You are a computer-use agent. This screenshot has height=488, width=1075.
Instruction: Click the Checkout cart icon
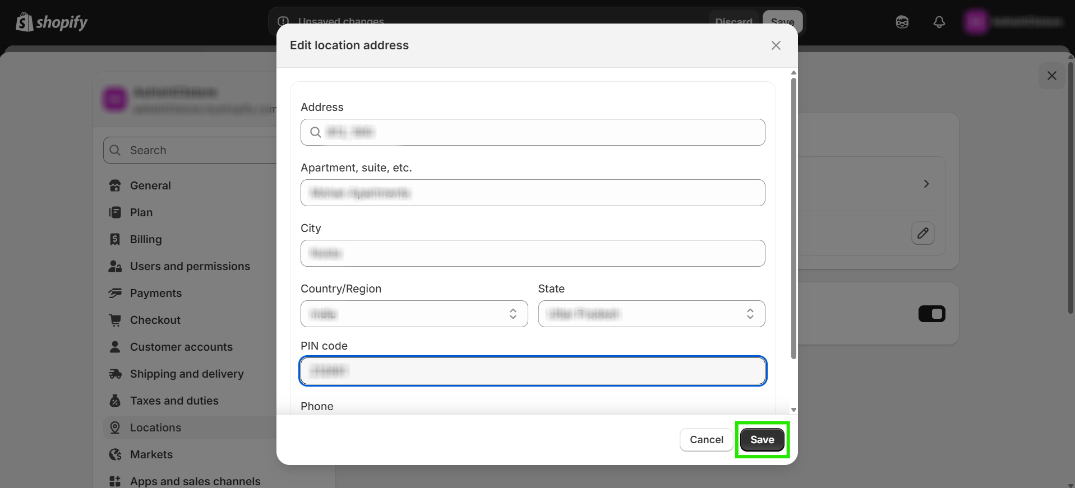pyautogui.click(x=115, y=321)
